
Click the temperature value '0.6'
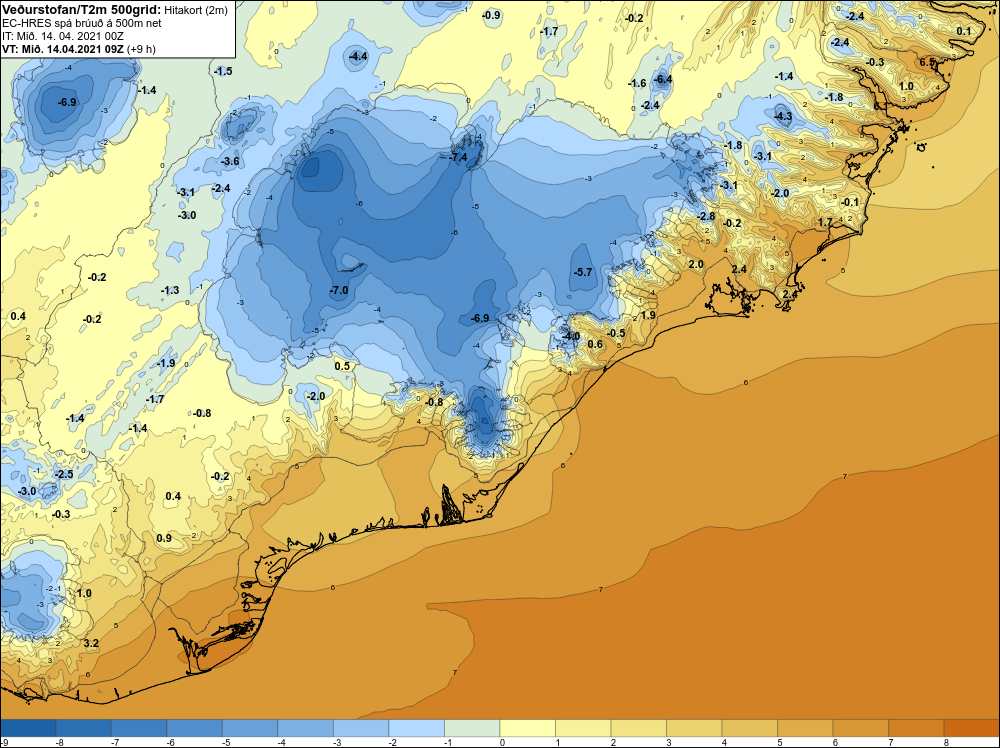pyautogui.click(x=595, y=344)
